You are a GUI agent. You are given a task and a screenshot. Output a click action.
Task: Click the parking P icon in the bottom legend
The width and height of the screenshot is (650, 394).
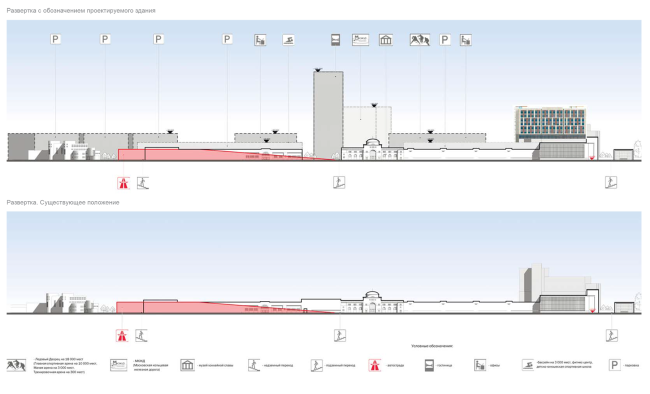point(614,365)
